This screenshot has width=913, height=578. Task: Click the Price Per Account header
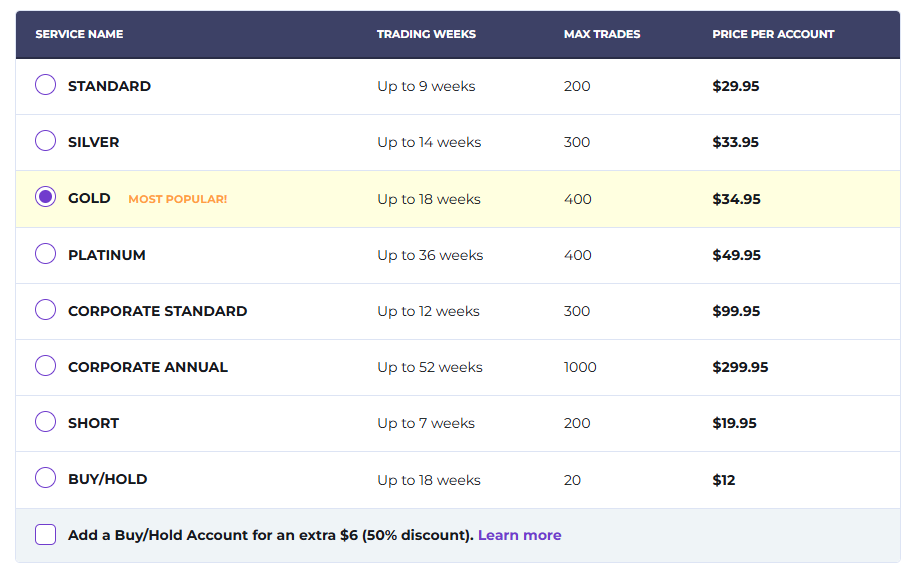(773, 34)
